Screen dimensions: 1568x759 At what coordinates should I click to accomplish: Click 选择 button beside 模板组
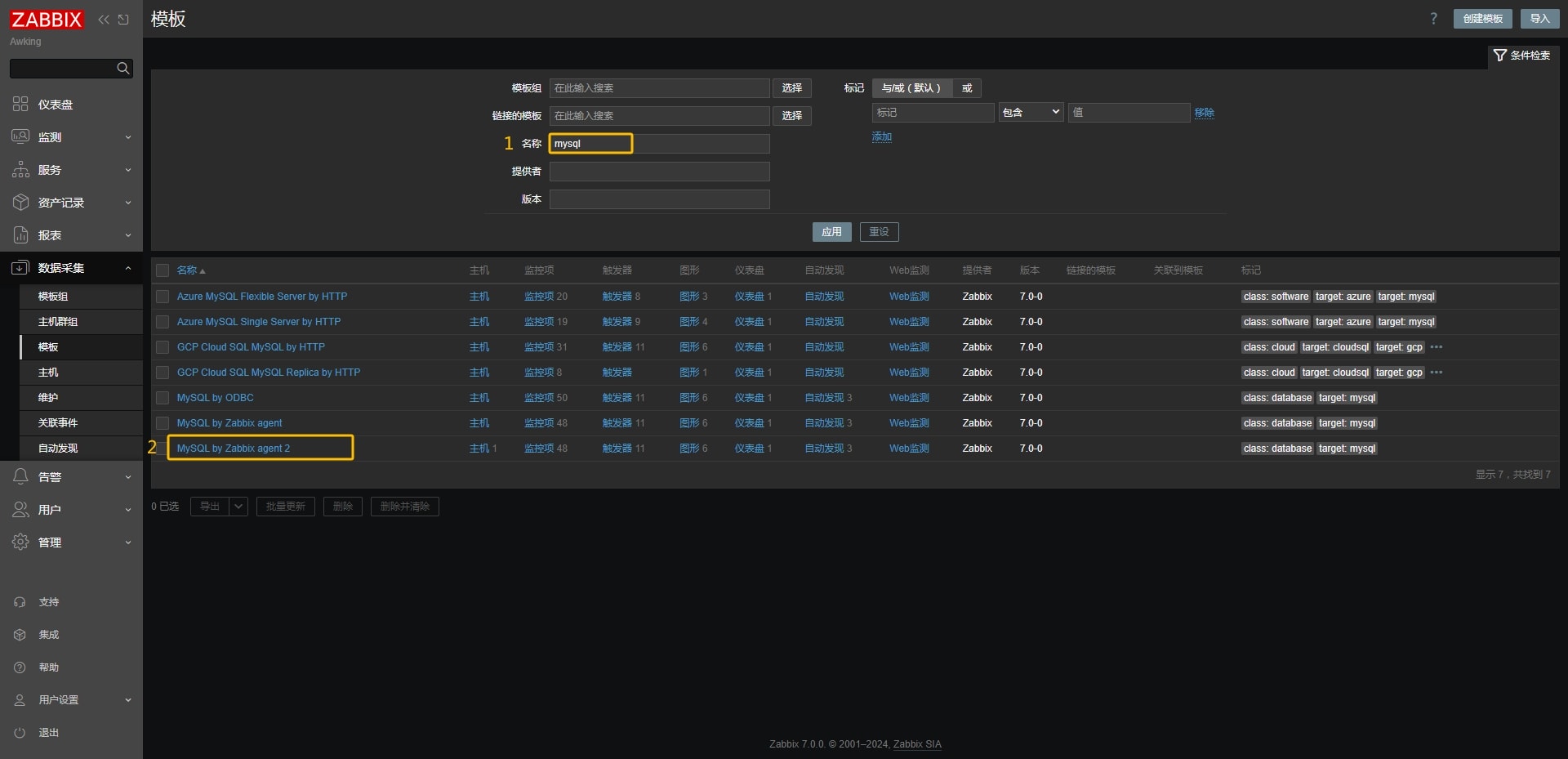(x=791, y=88)
